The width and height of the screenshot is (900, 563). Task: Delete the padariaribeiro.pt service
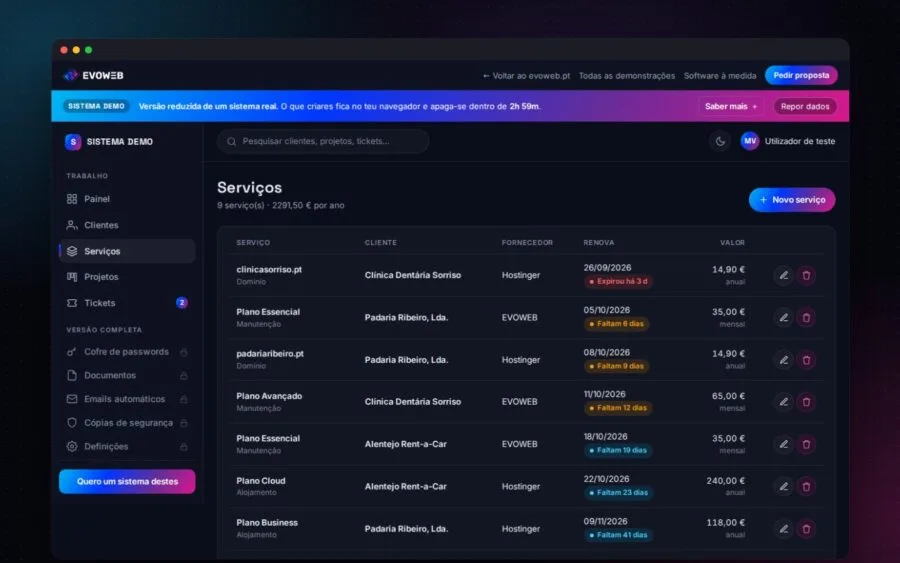coord(806,360)
